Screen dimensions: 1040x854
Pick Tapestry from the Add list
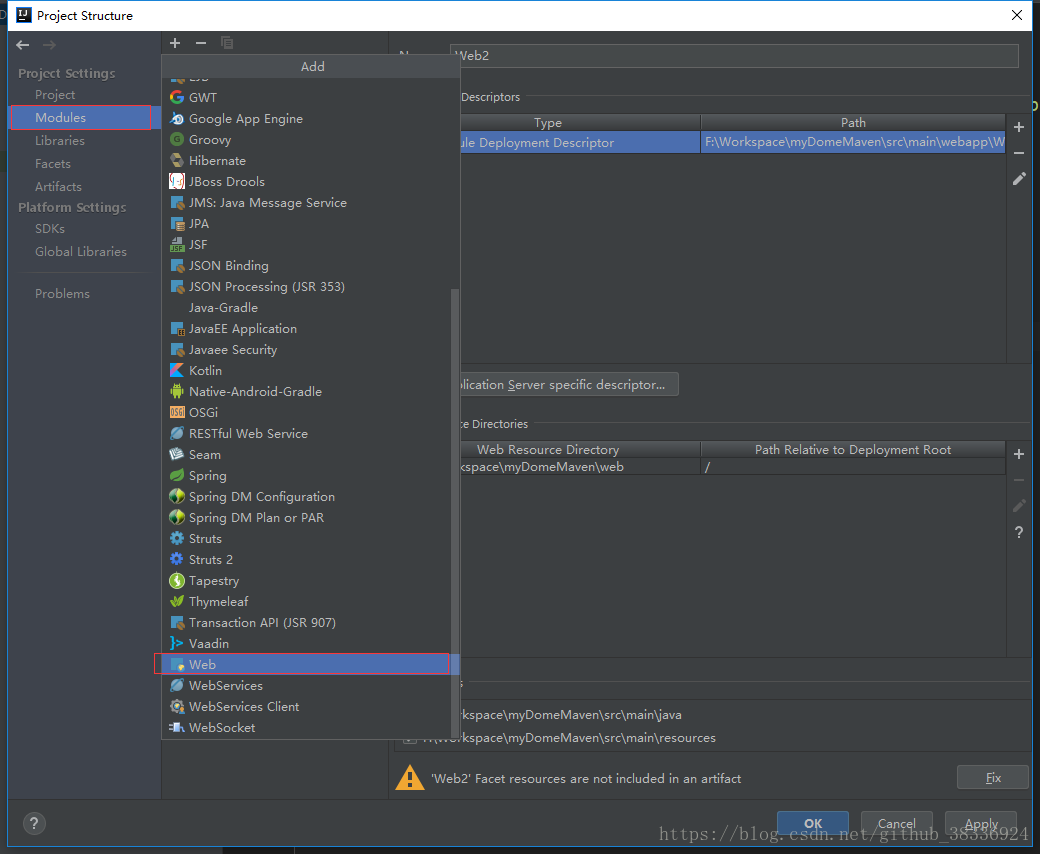point(305,581)
